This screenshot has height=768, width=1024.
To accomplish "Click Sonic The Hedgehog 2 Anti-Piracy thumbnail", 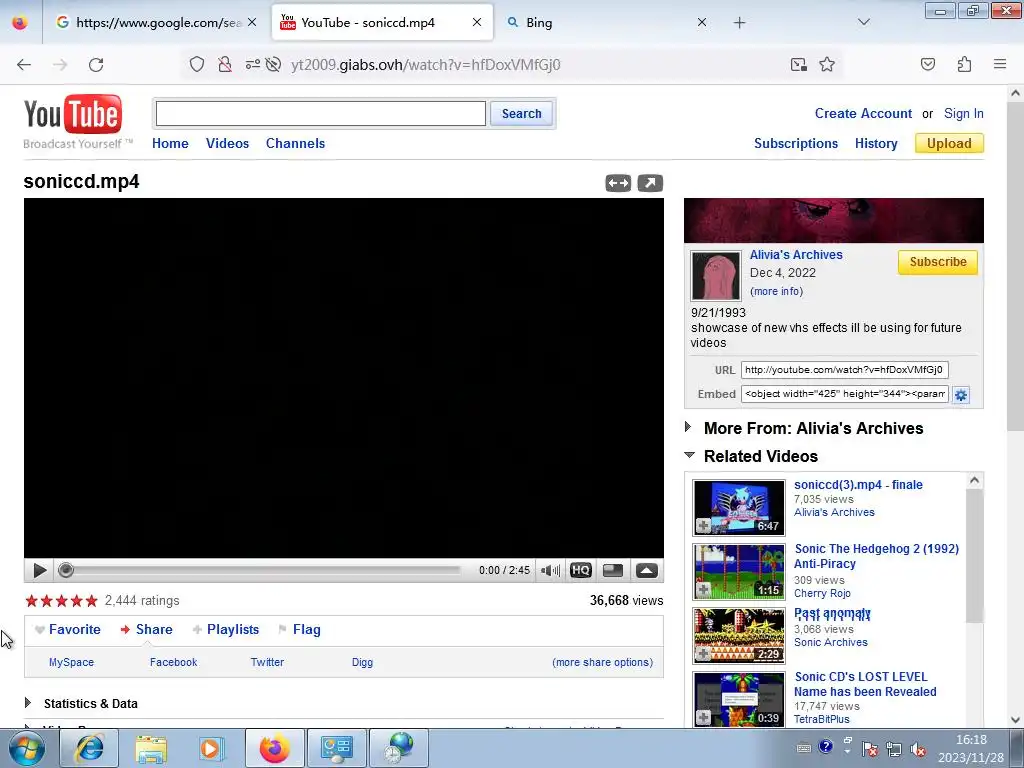I will point(739,571).
